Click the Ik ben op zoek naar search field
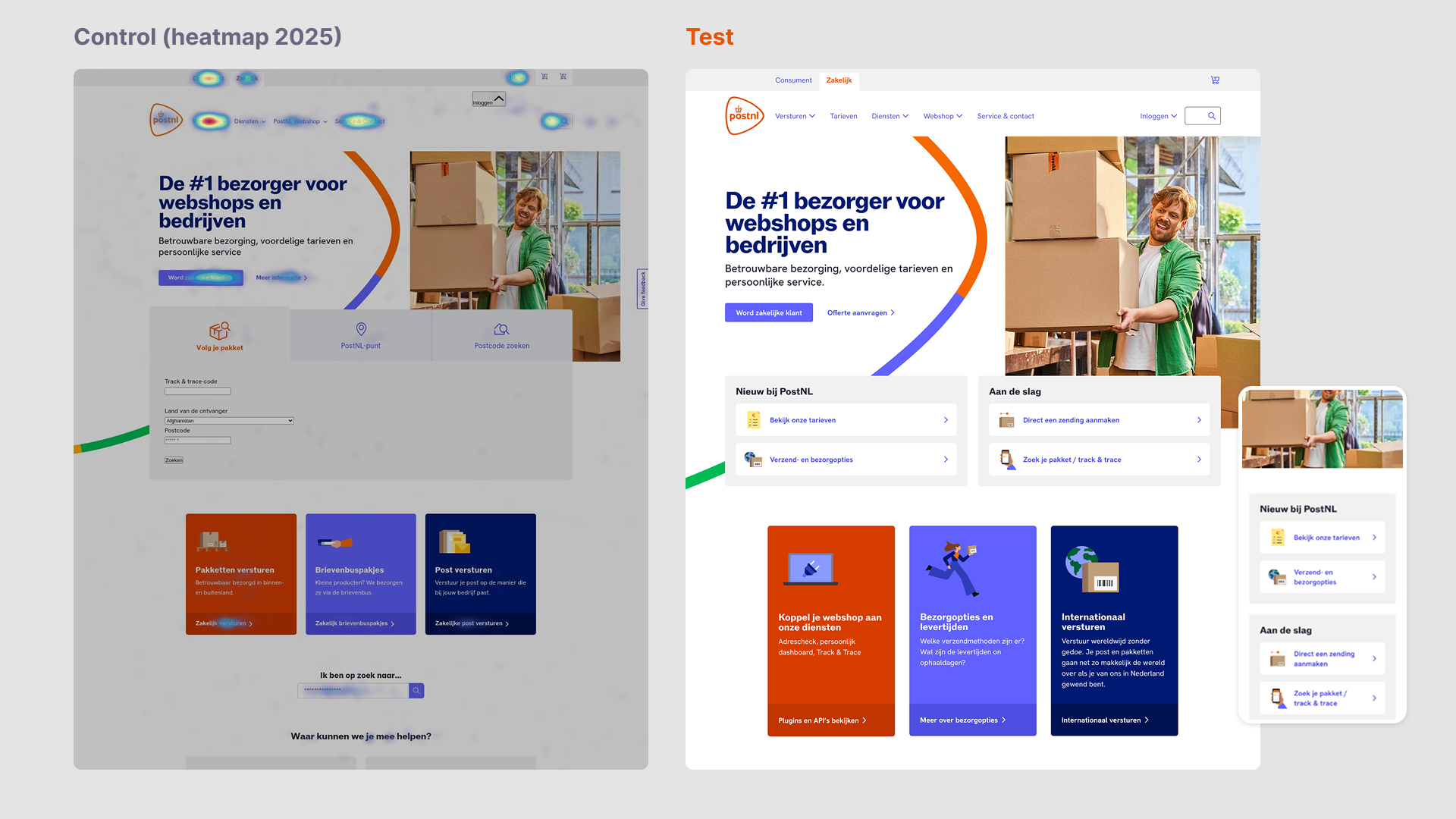 (x=353, y=691)
